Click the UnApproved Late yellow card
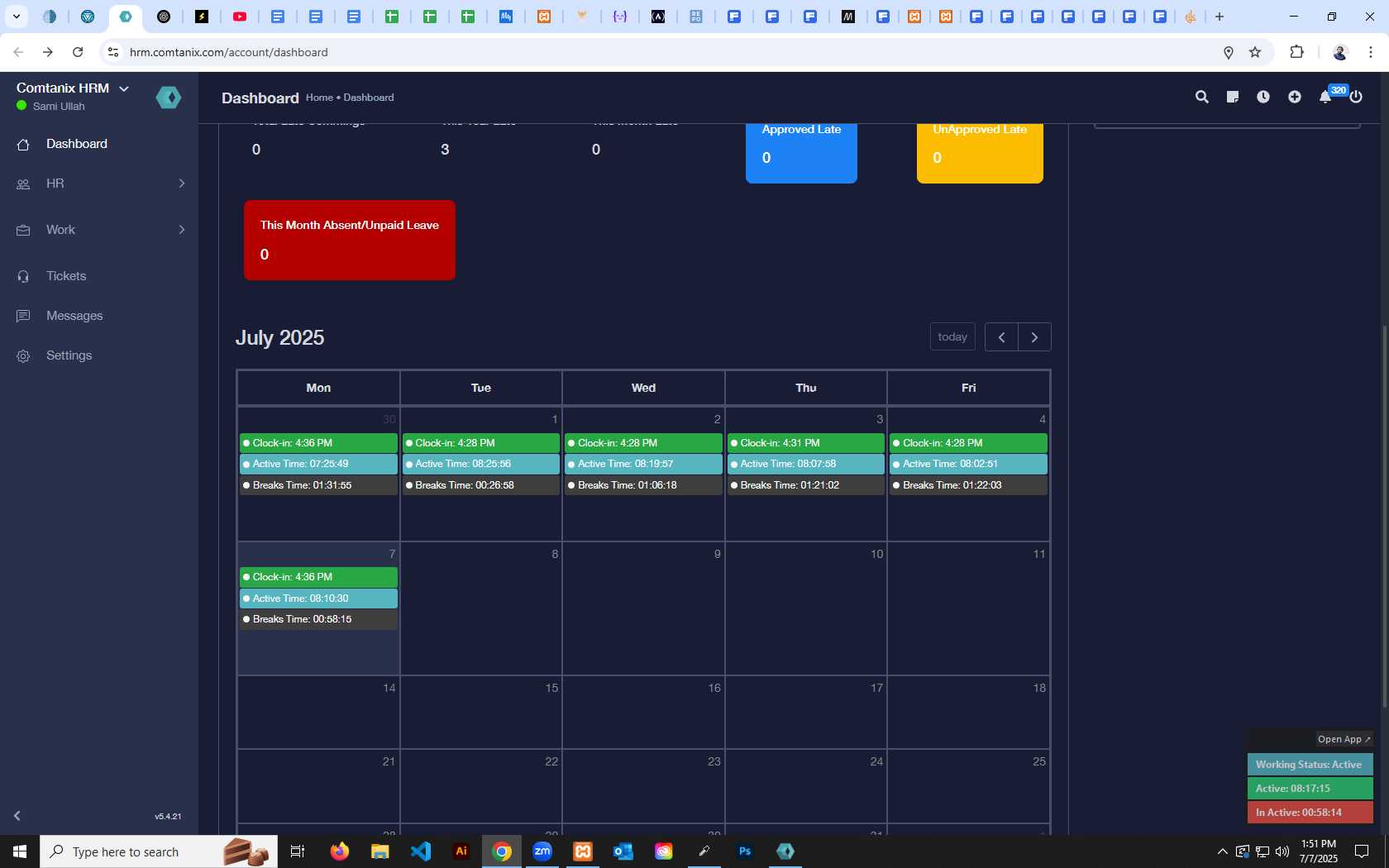This screenshot has height=868, width=1389. tap(980, 153)
